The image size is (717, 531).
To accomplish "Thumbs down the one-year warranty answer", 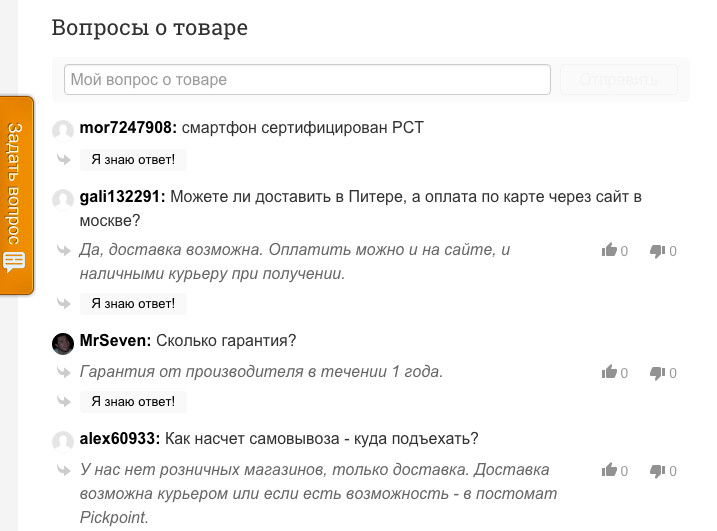I will (x=657, y=372).
